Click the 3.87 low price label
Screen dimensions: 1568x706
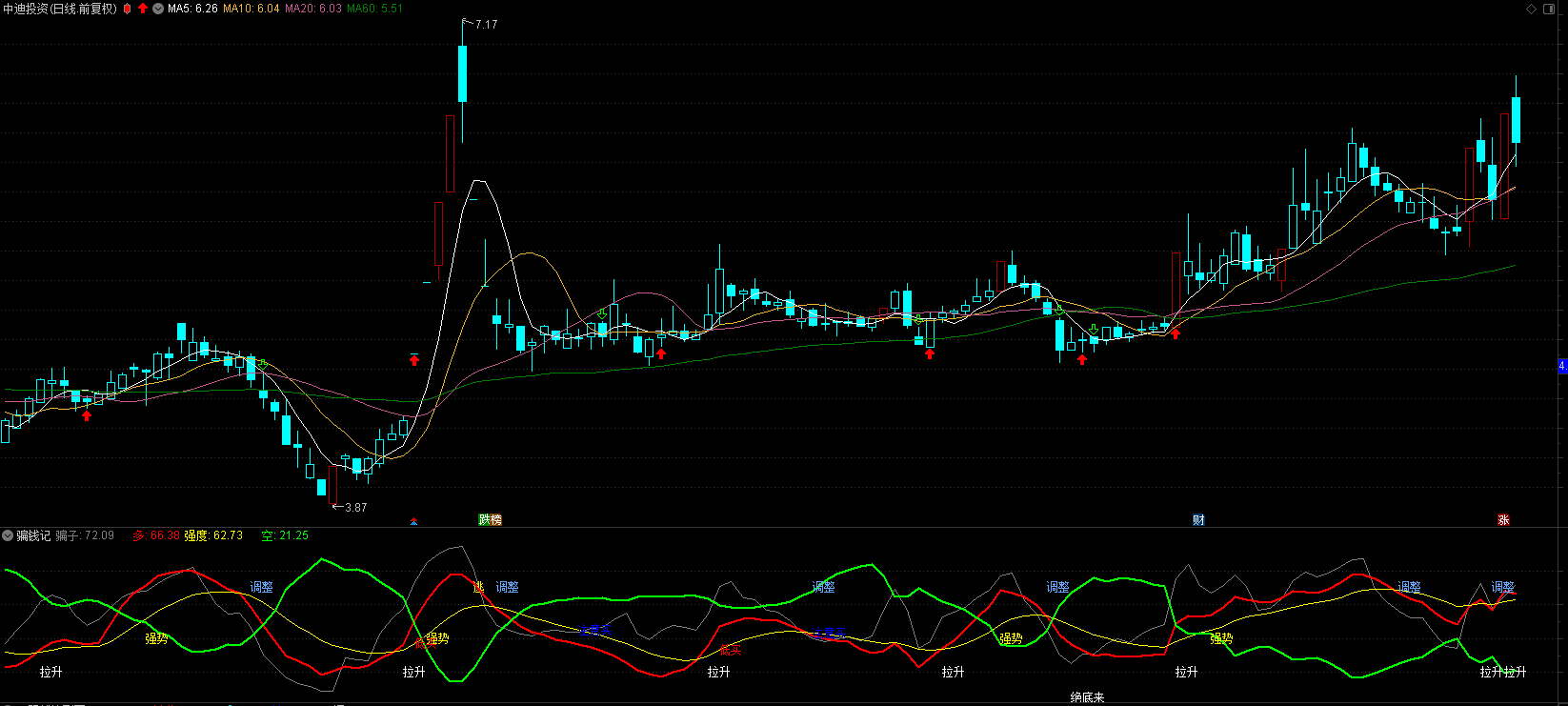pos(355,508)
